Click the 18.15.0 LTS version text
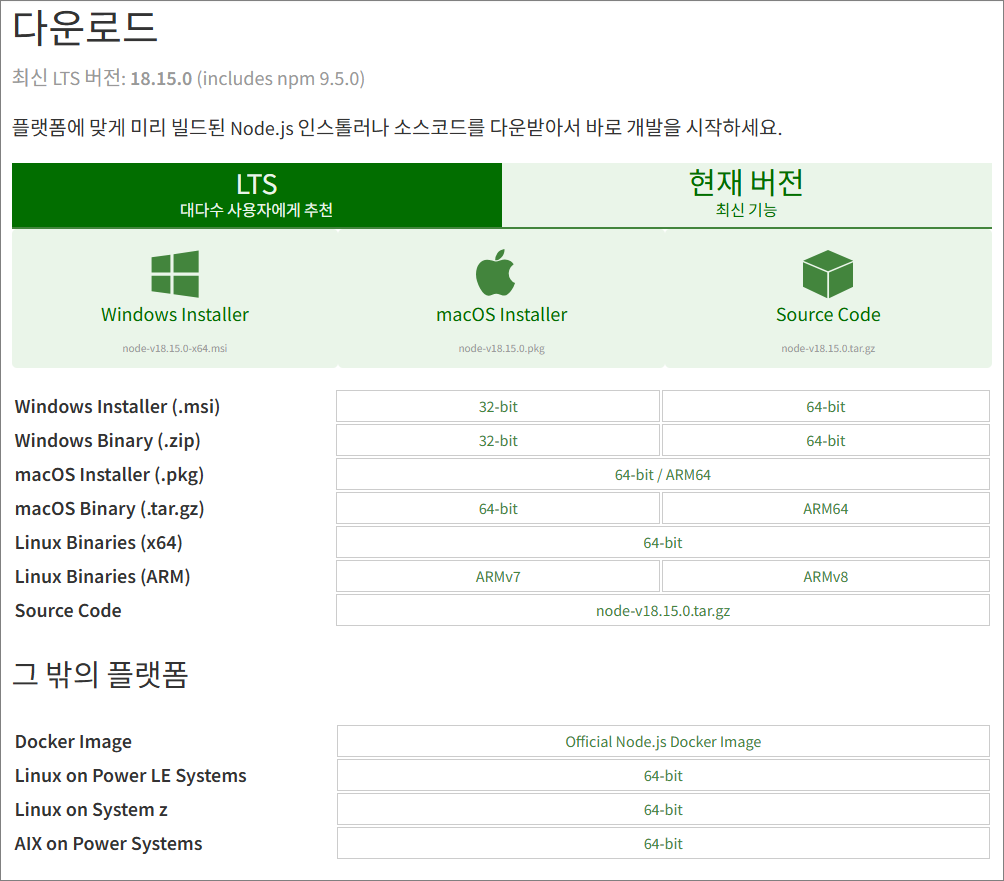The width and height of the screenshot is (1004, 881). 161,78
